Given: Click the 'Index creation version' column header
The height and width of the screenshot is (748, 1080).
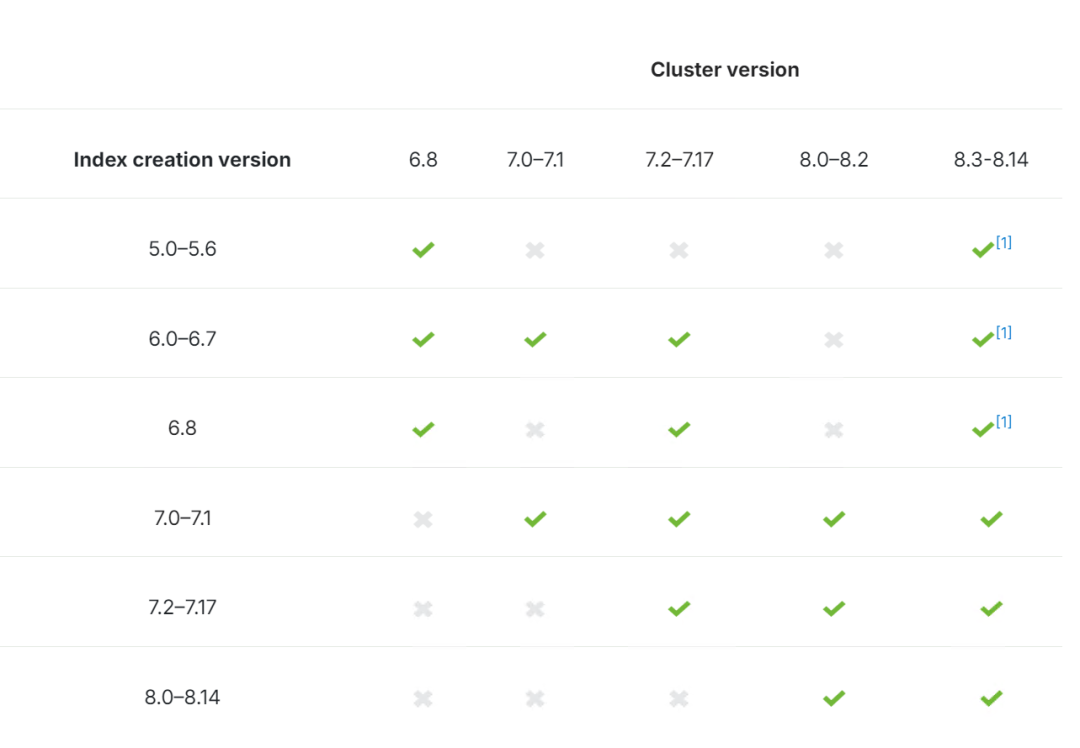Looking at the screenshot, I should coord(182,160).
